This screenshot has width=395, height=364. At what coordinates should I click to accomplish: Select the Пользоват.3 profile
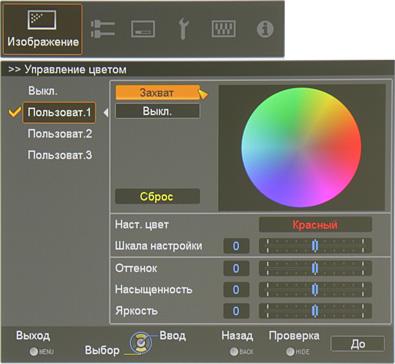pyautogui.click(x=60, y=155)
